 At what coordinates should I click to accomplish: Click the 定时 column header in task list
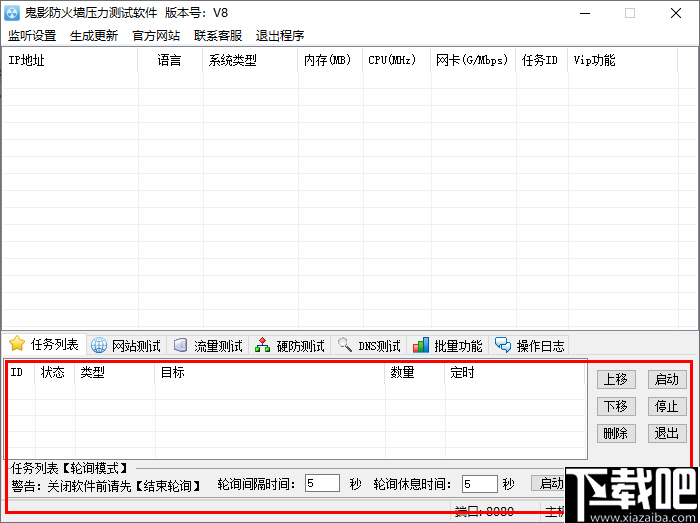click(x=514, y=373)
